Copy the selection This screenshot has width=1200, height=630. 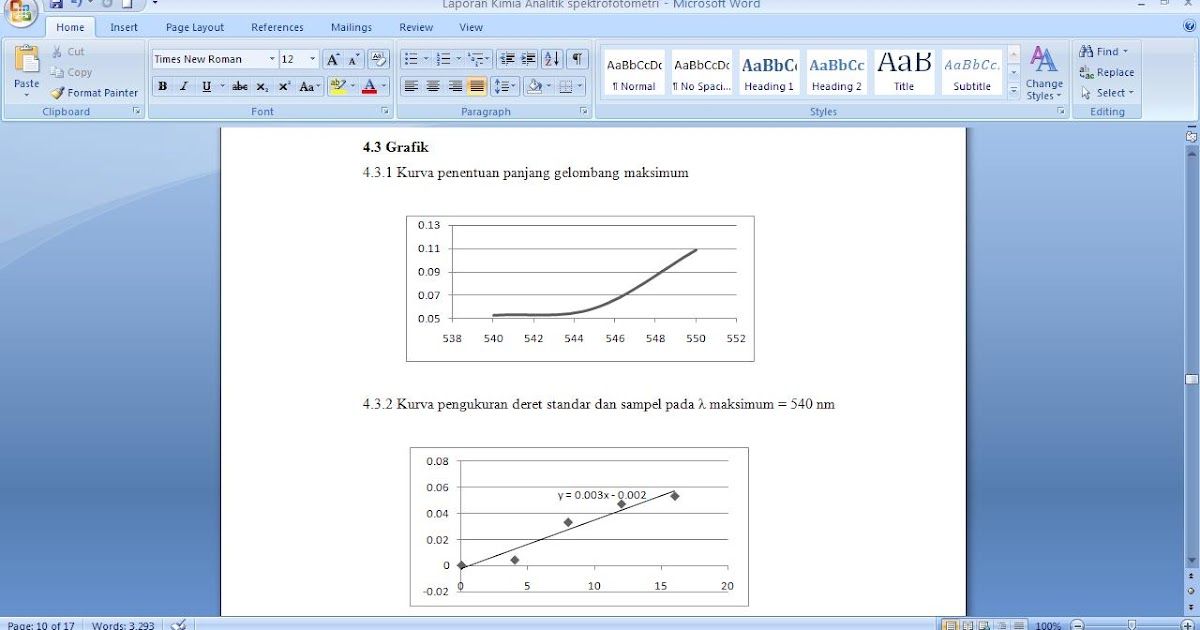[x=71, y=72]
